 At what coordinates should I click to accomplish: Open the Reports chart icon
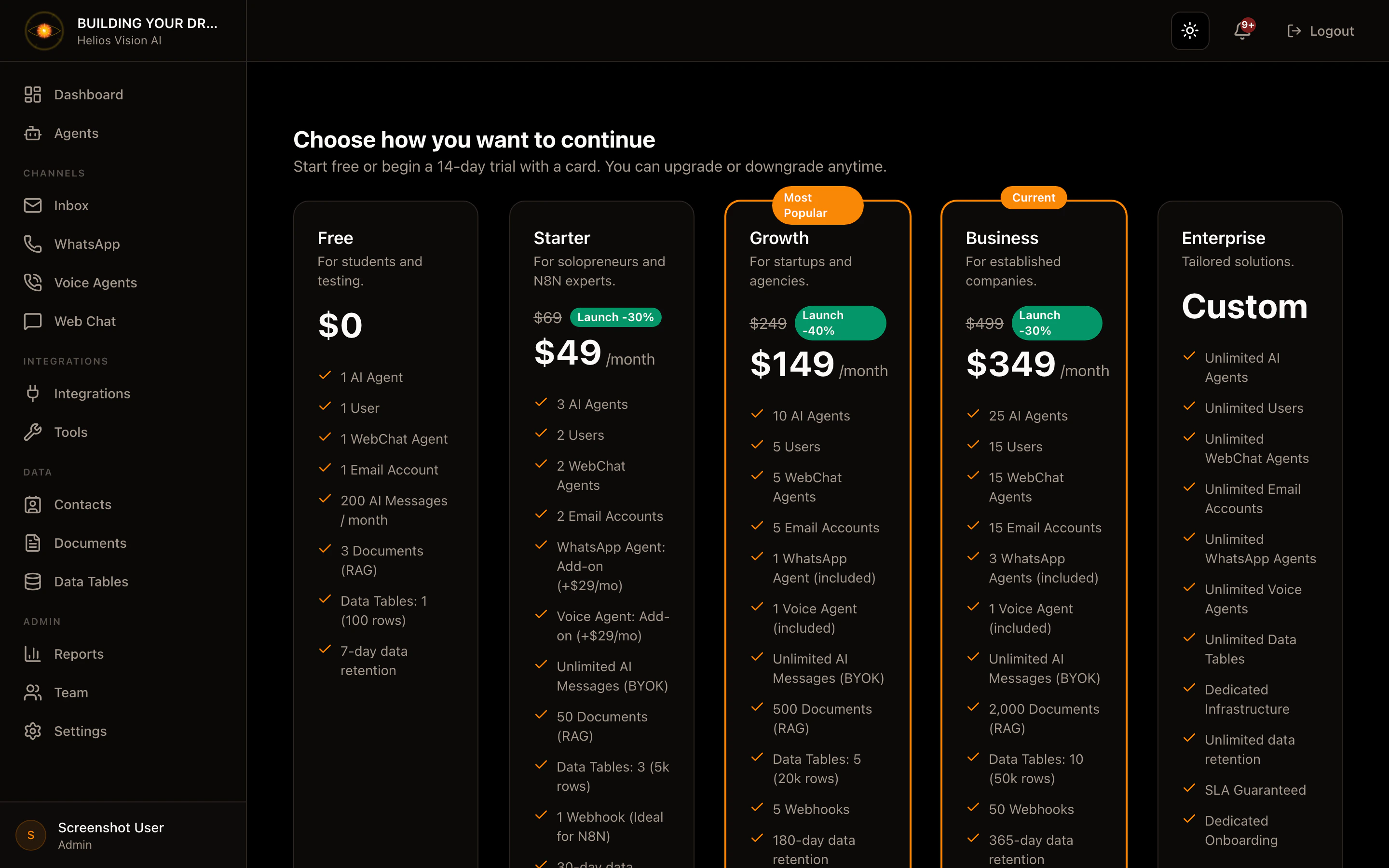[x=33, y=653]
